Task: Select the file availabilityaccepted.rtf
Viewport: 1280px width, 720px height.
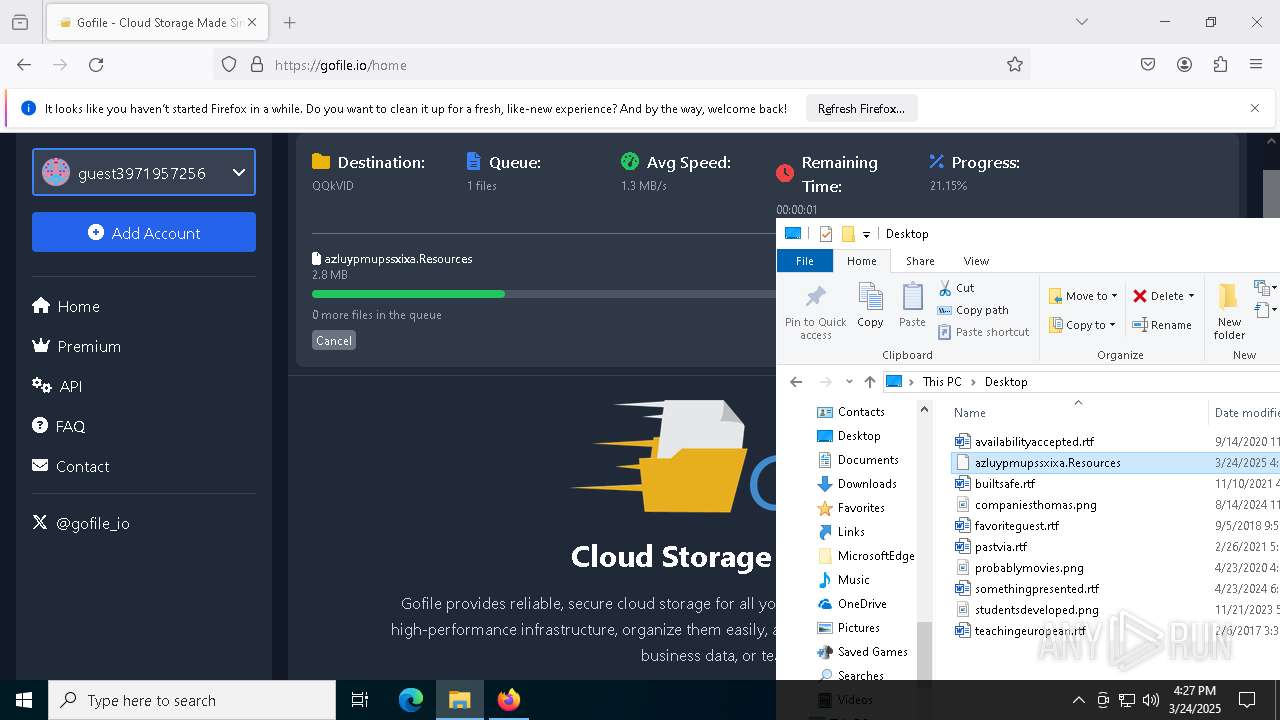Action: click(1034, 441)
